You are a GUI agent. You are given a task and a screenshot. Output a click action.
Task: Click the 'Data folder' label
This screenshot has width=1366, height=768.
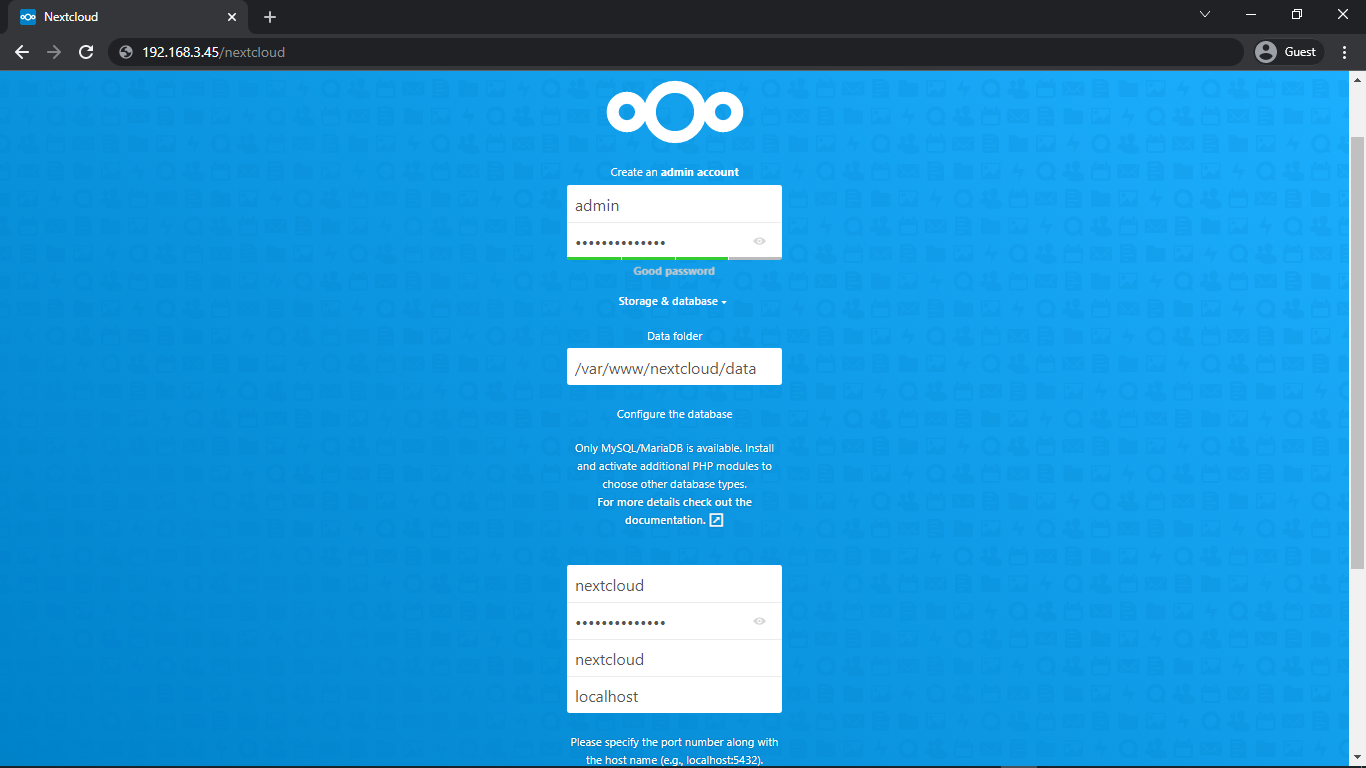click(674, 336)
